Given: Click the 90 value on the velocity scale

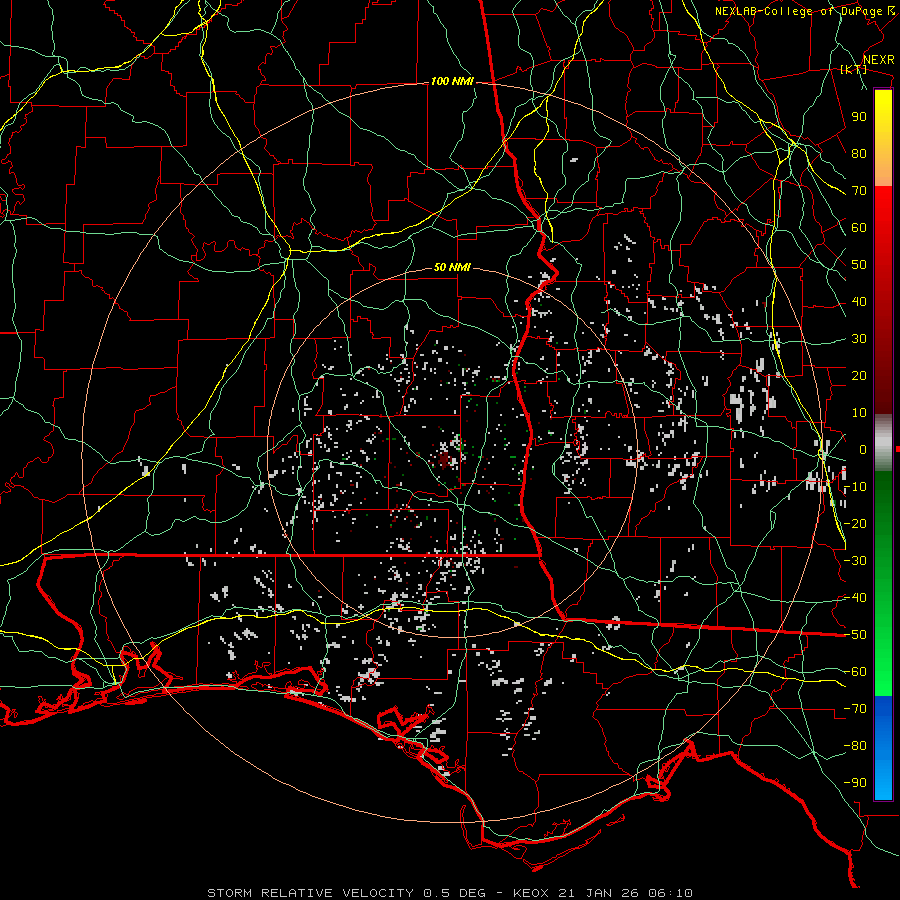Looking at the screenshot, I should pyautogui.click(x=859, y=117).
